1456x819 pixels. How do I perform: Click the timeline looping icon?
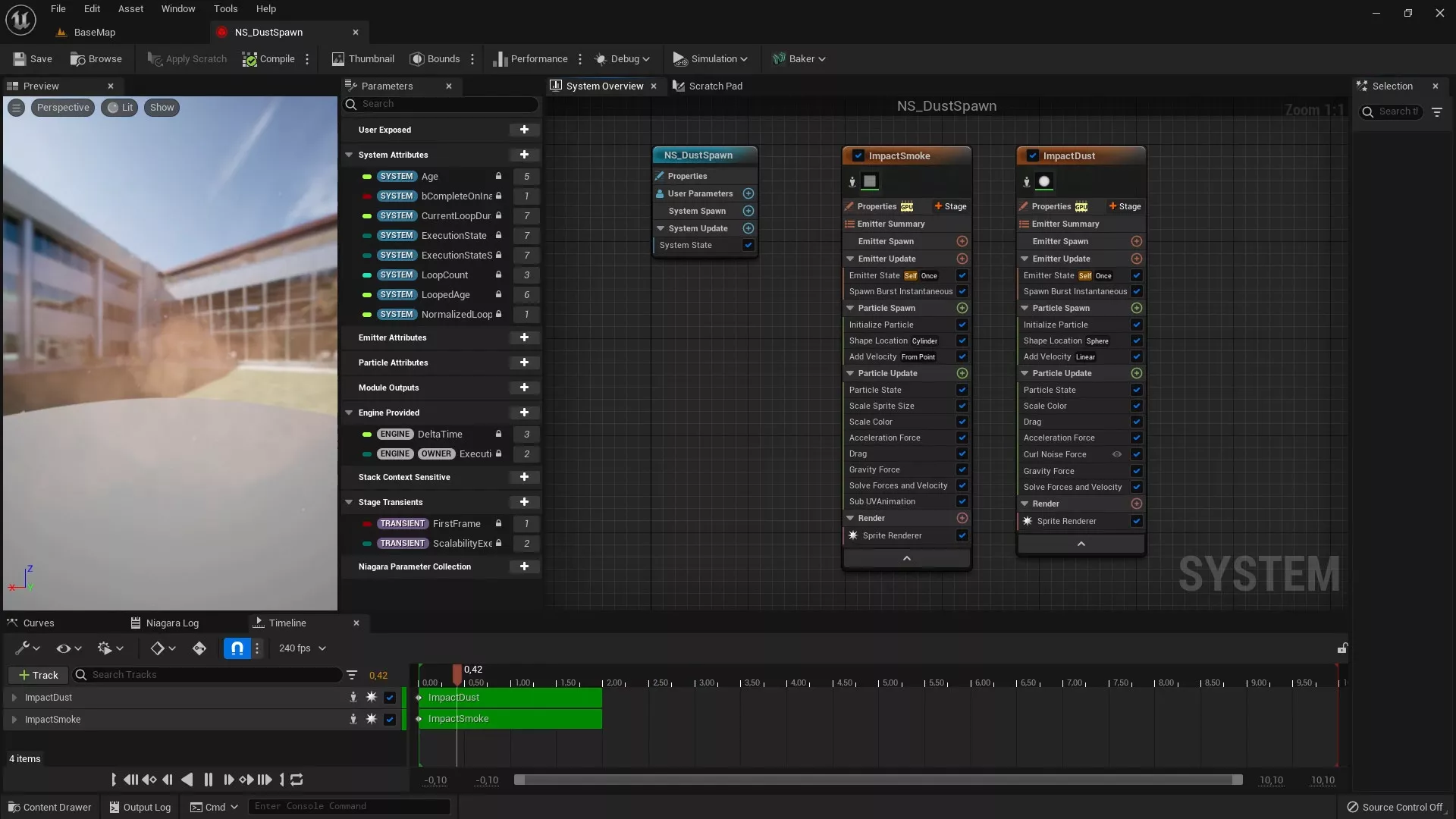[297, 780]
